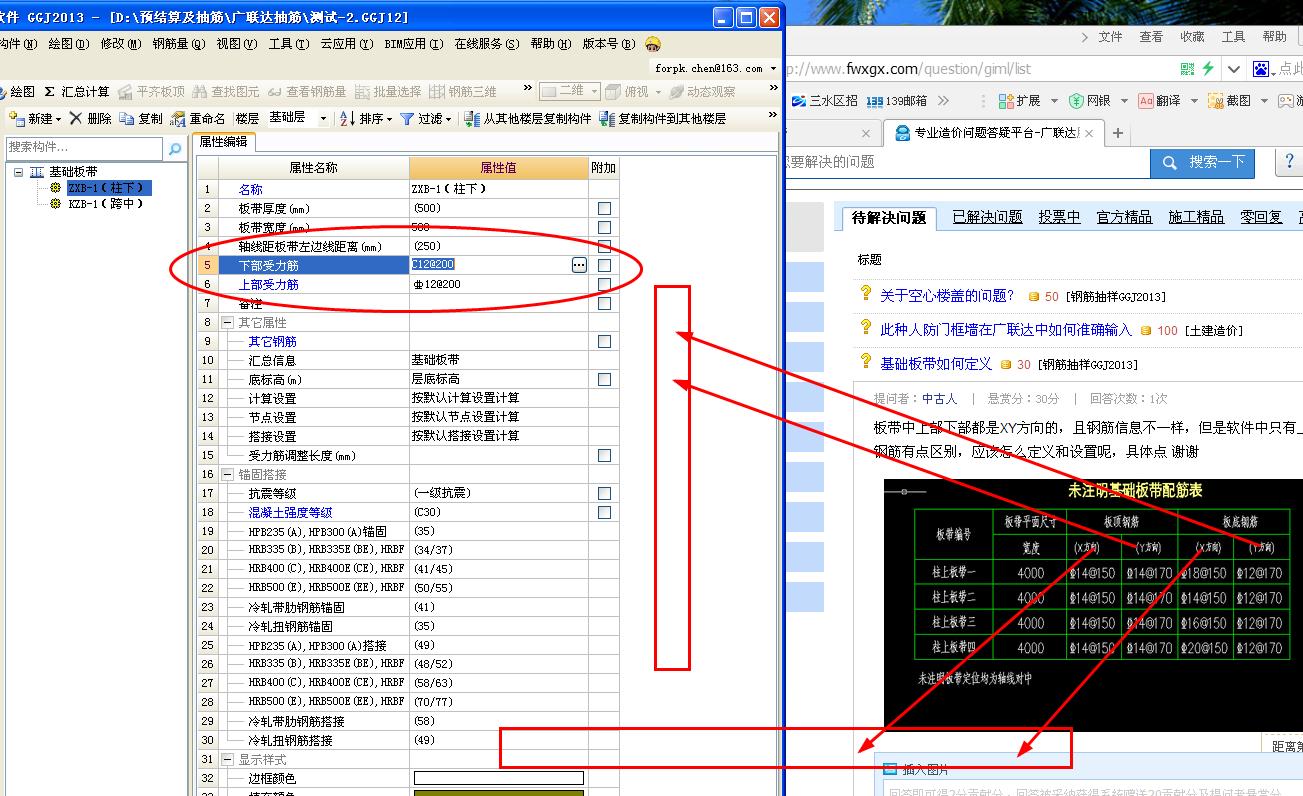1303x796 pixels.
Task: Click the 搜索一下 search button
Action: pyautogui.click(x=1204, y=161)
